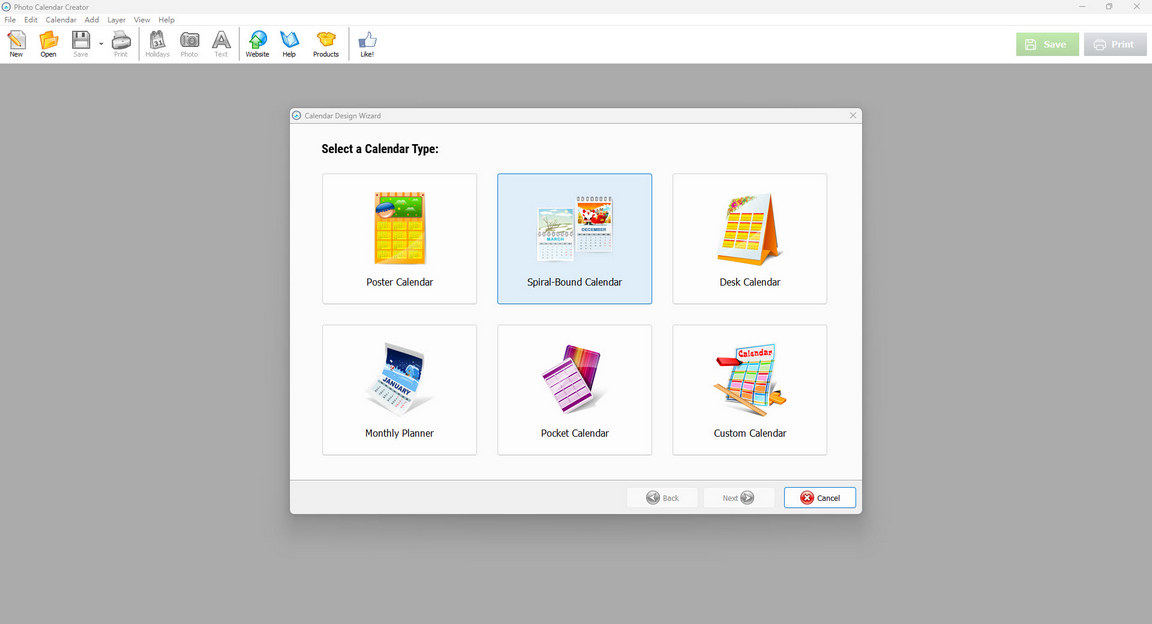This screenshot has width=1152, height=624.
Task: Open a project with the Open folder icon
Action: (48, 44)
